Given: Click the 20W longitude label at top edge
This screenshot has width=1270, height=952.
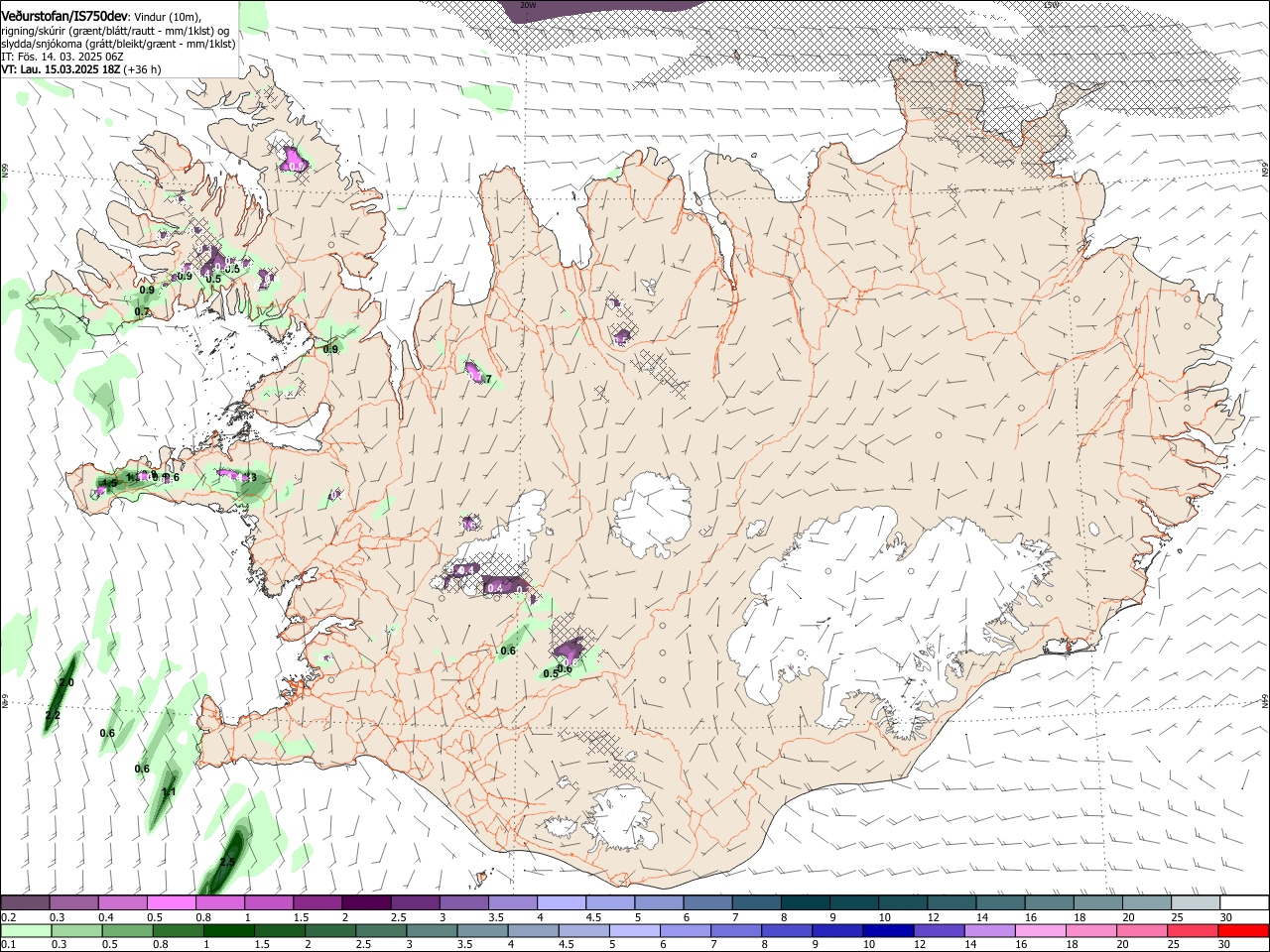Looking at the screenshot, I should (x=528, y=5).
